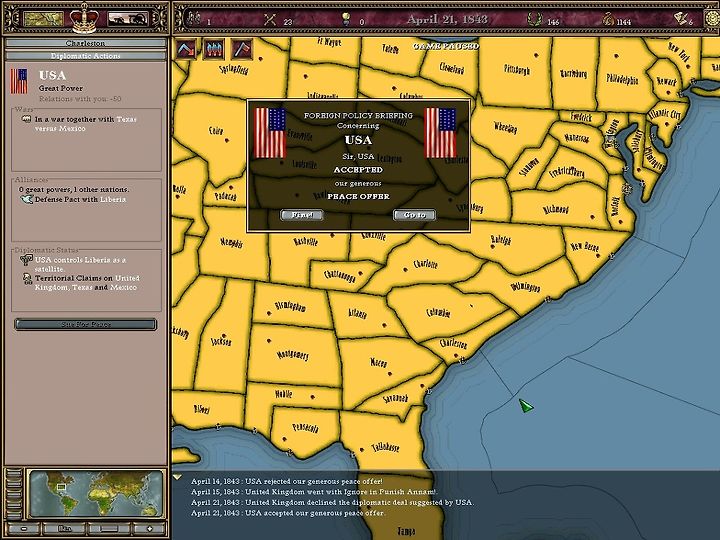Click the date April 21, 1843

pyautogui.click(x=446, y=19)
